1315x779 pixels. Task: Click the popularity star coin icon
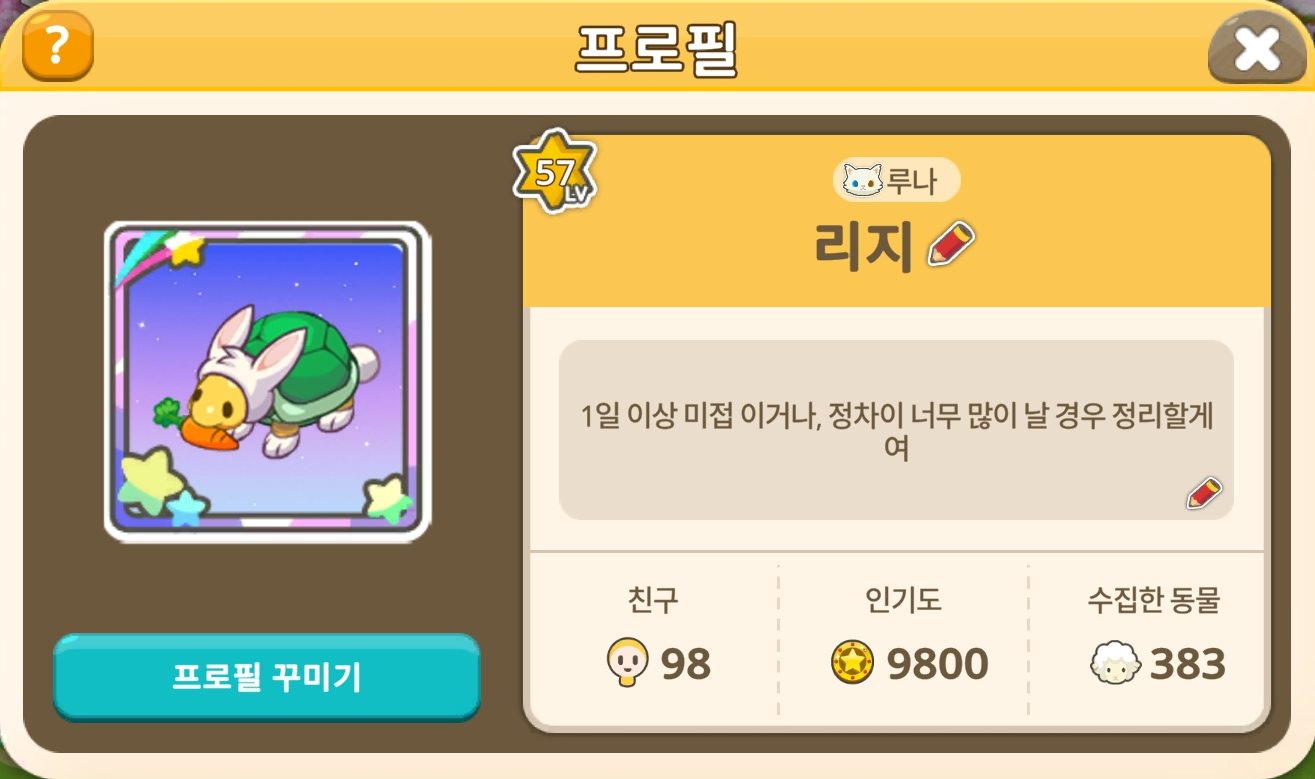pyautogui.click(x=853, y=663)
